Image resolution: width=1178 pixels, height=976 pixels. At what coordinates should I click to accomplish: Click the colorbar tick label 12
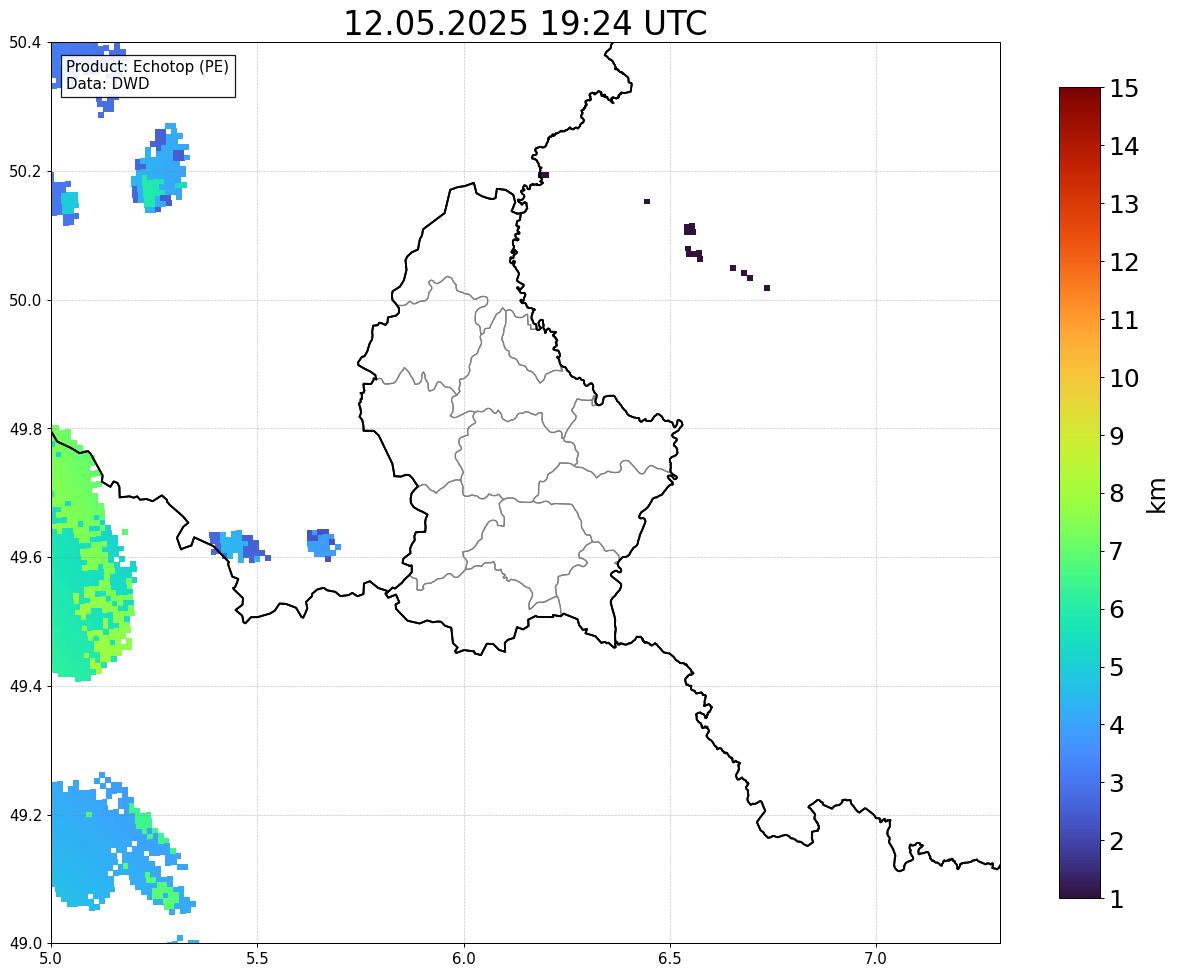[1124, 262]
